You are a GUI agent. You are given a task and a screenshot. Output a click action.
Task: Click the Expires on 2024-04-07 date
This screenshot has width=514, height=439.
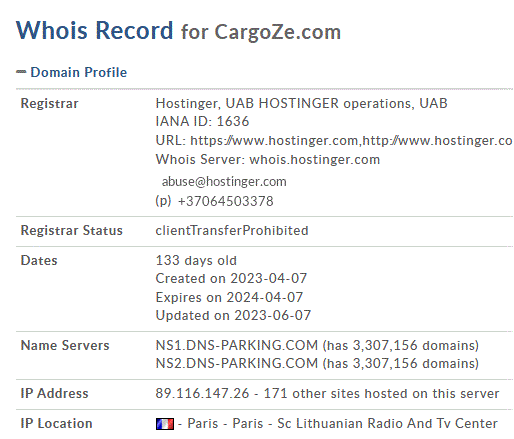tap(229, 297)
